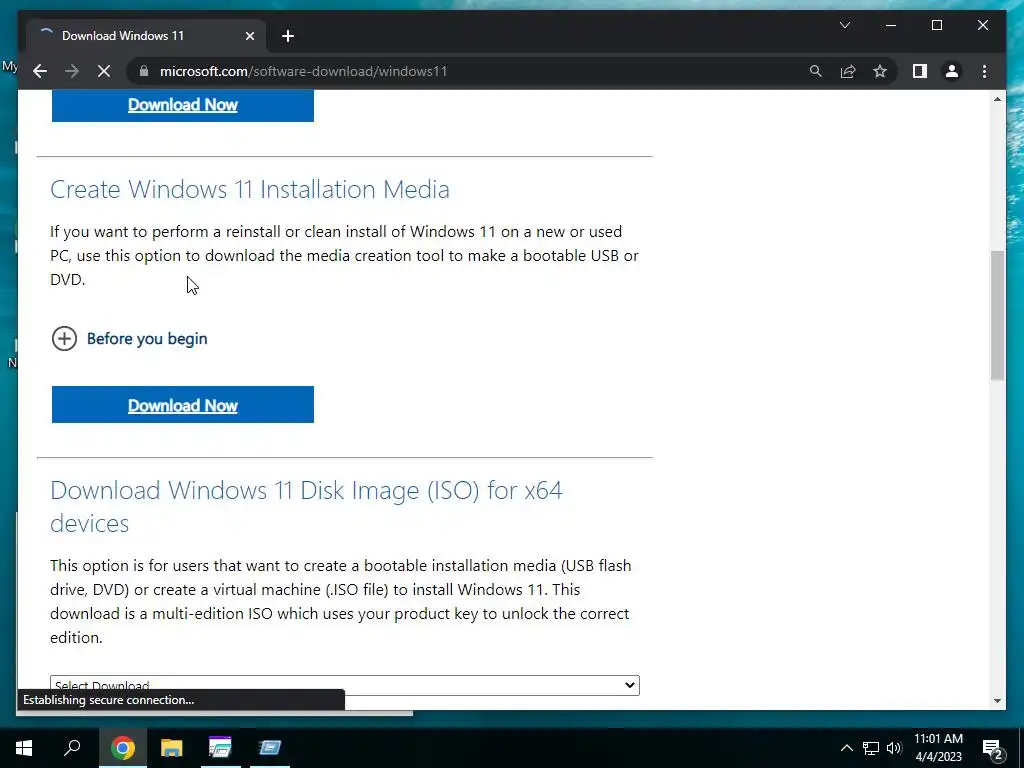Screen dimensions: 1024x768
Task: Expand Before you begin section
Action: click(64, 338)
